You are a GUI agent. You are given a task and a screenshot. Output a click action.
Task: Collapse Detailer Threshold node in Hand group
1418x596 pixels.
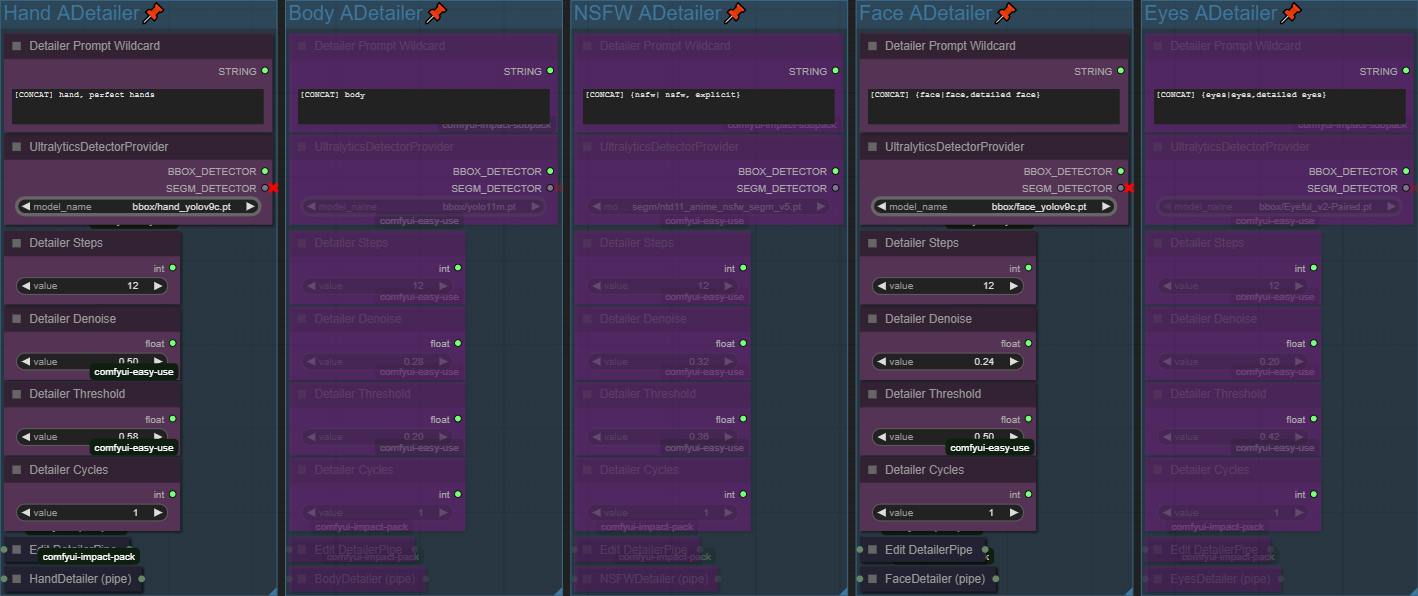[x=17, y=394]
